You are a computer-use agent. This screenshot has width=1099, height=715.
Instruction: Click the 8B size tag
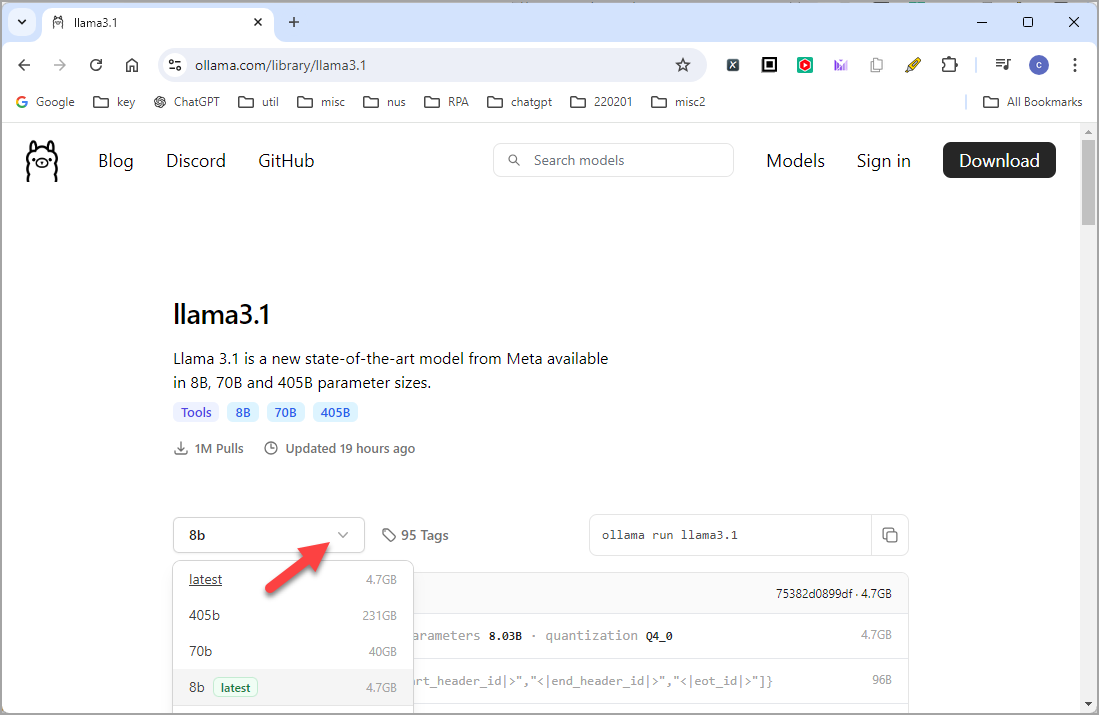(243, 412)
